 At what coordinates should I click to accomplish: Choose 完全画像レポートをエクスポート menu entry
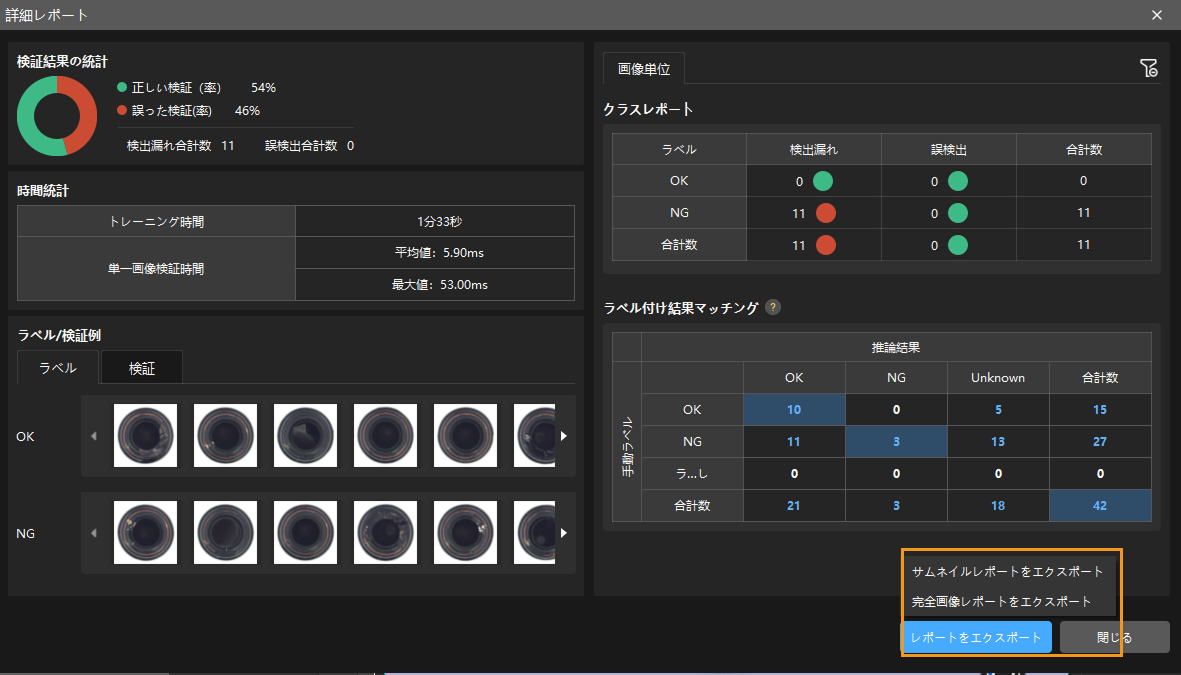point(1001,602)
